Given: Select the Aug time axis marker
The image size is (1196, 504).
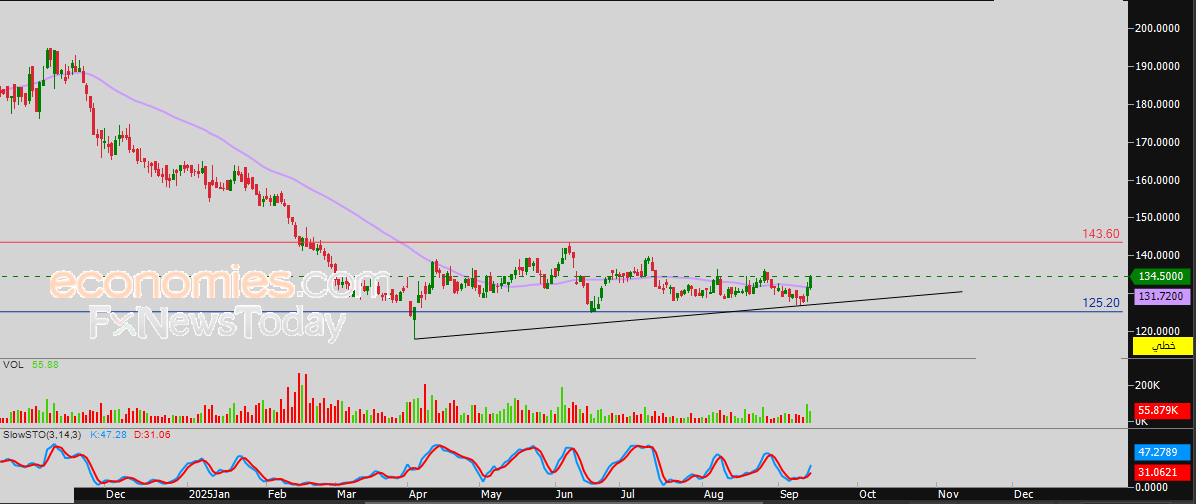Looking at the screenshot, I should (712, 495).
